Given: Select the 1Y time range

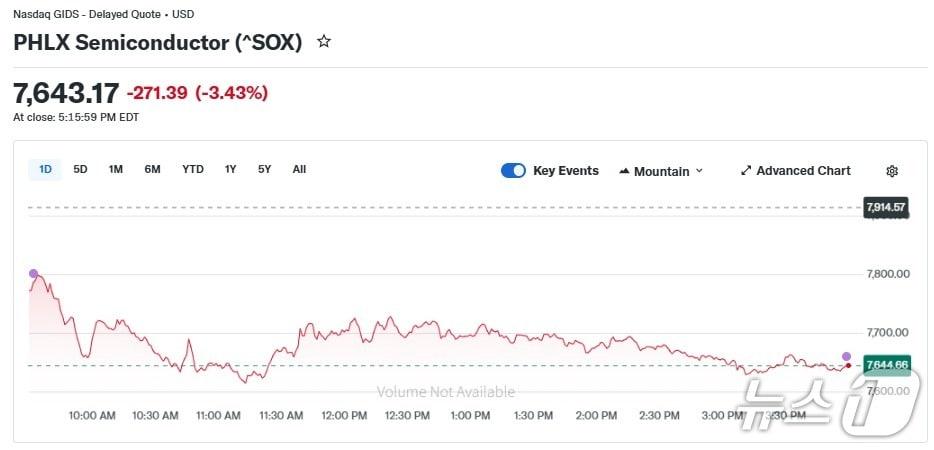Looking at the screenshot, I should 231,169.
